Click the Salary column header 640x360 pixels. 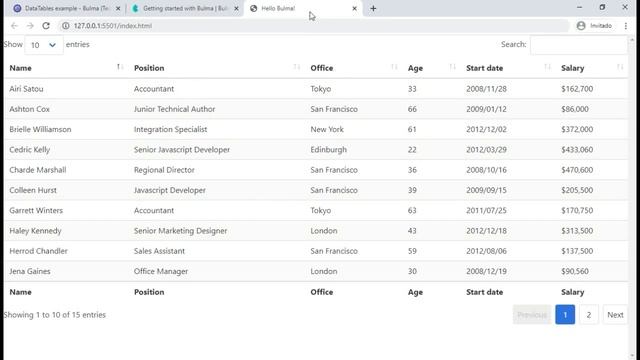point(572,69)
